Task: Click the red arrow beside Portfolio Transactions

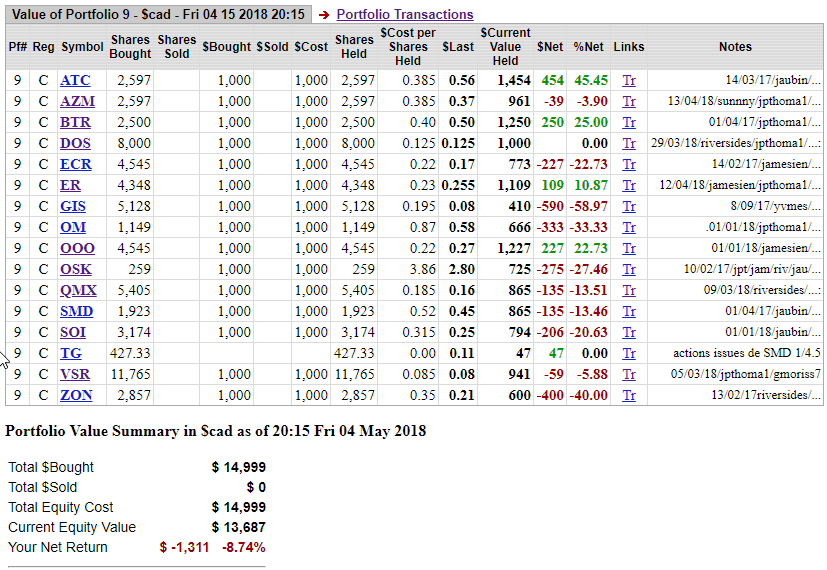Action: tap(324, 15)
